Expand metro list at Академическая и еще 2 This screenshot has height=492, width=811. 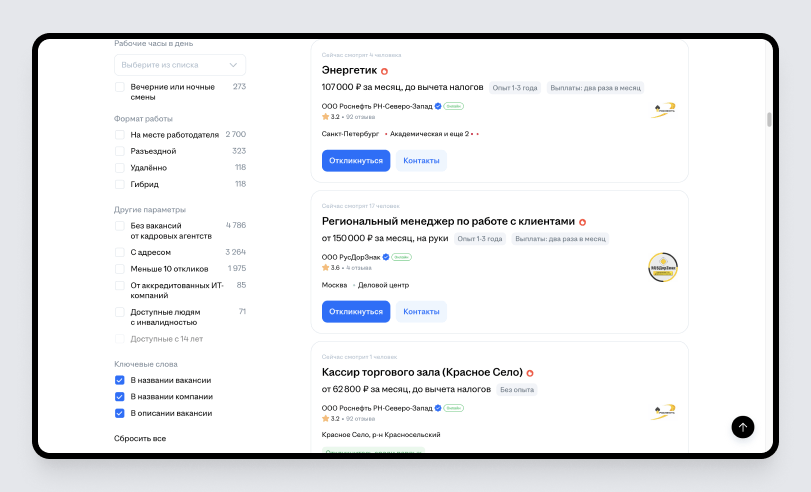430,133
